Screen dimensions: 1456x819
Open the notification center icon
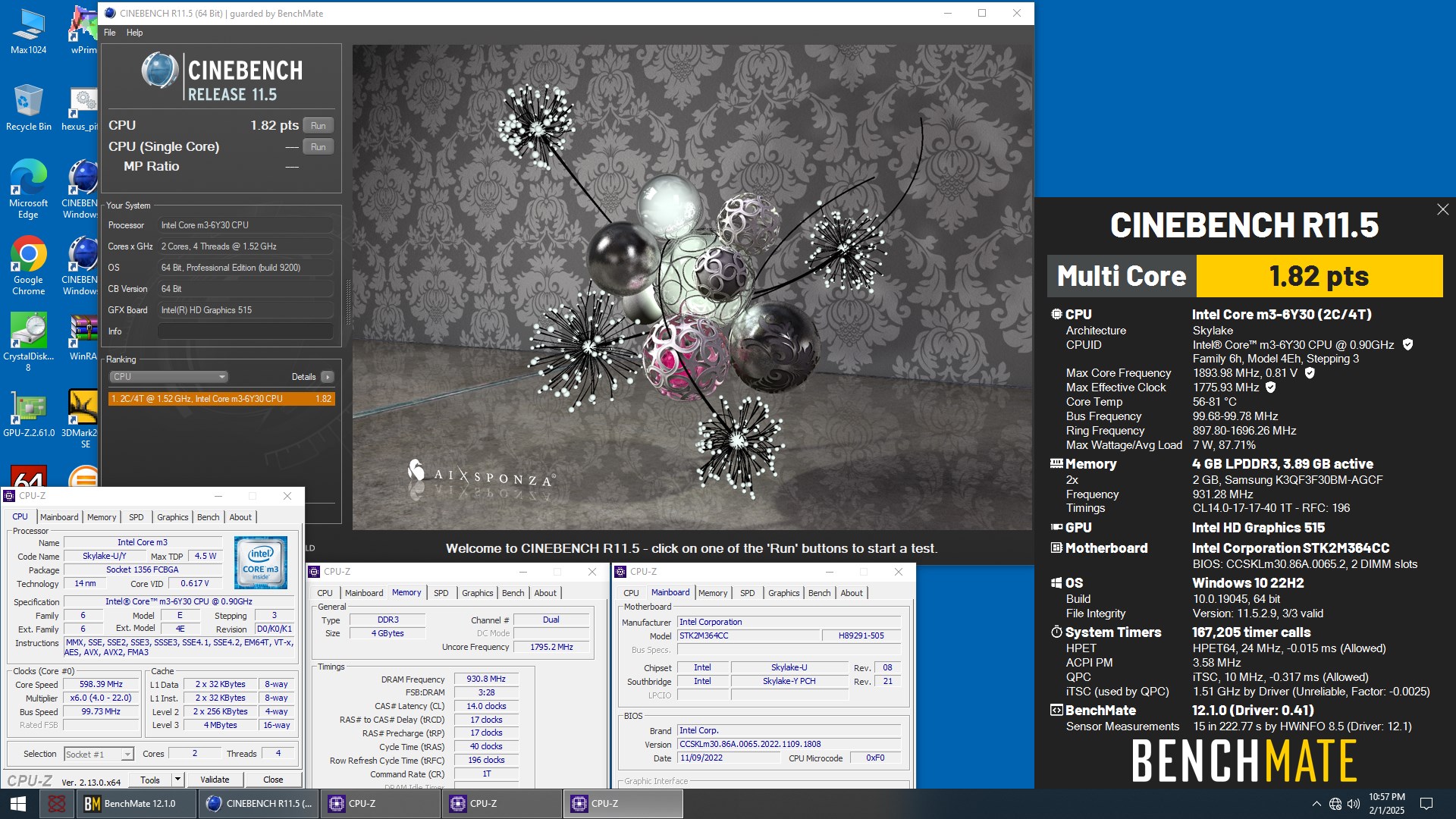(x=1426, y=804)
